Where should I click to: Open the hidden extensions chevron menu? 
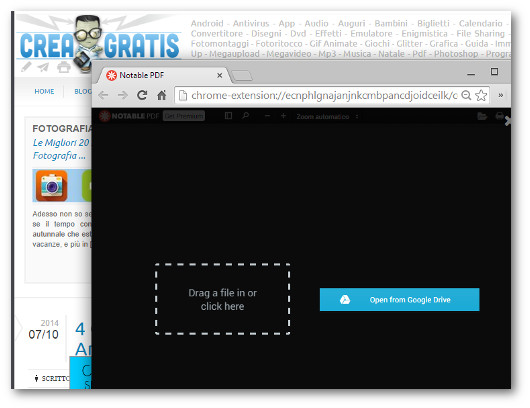point(501,96)
